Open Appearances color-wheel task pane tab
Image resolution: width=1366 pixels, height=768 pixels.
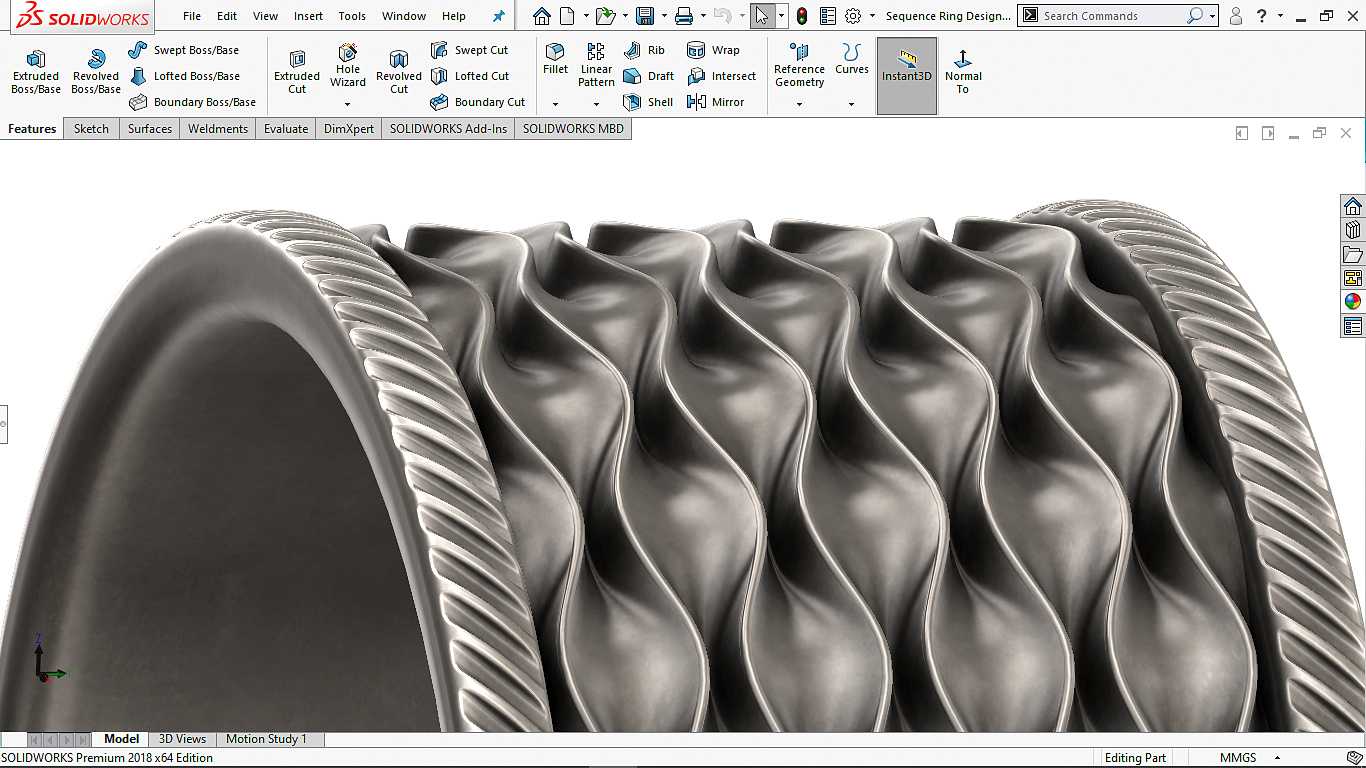point(1353,302)
